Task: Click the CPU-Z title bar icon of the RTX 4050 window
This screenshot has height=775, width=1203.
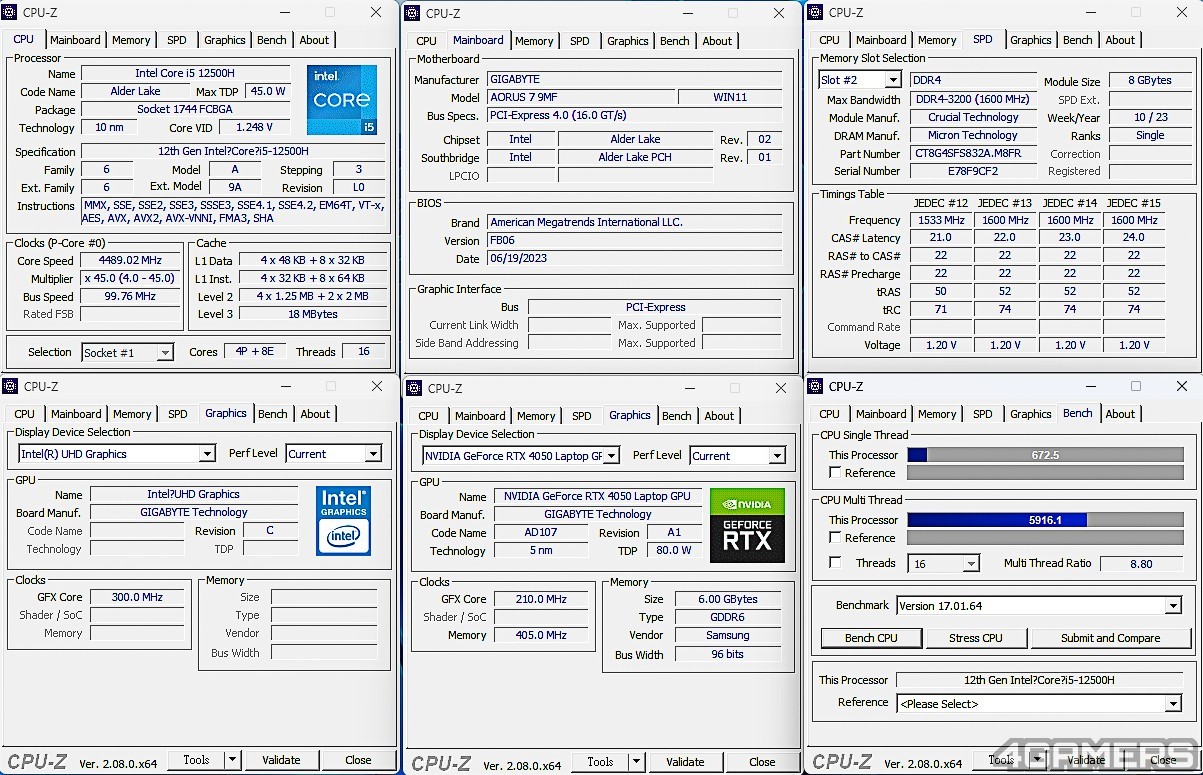Action: pyautogui.click(x=414, y=388)
